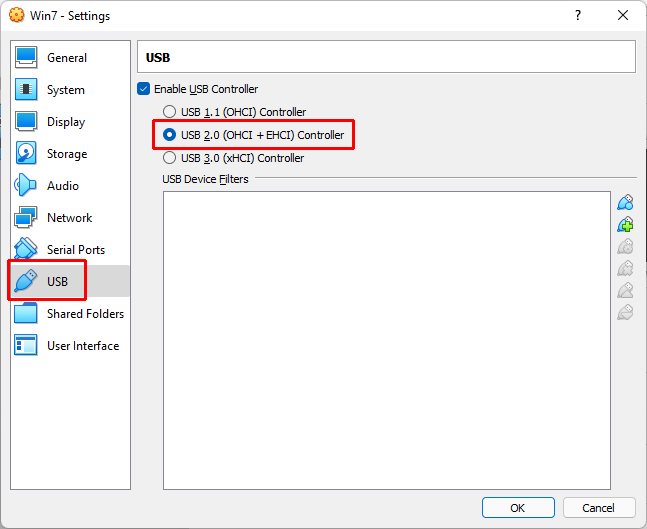
Task: Open the Storage disk icon in sidebar
Action: pos(26,154)
